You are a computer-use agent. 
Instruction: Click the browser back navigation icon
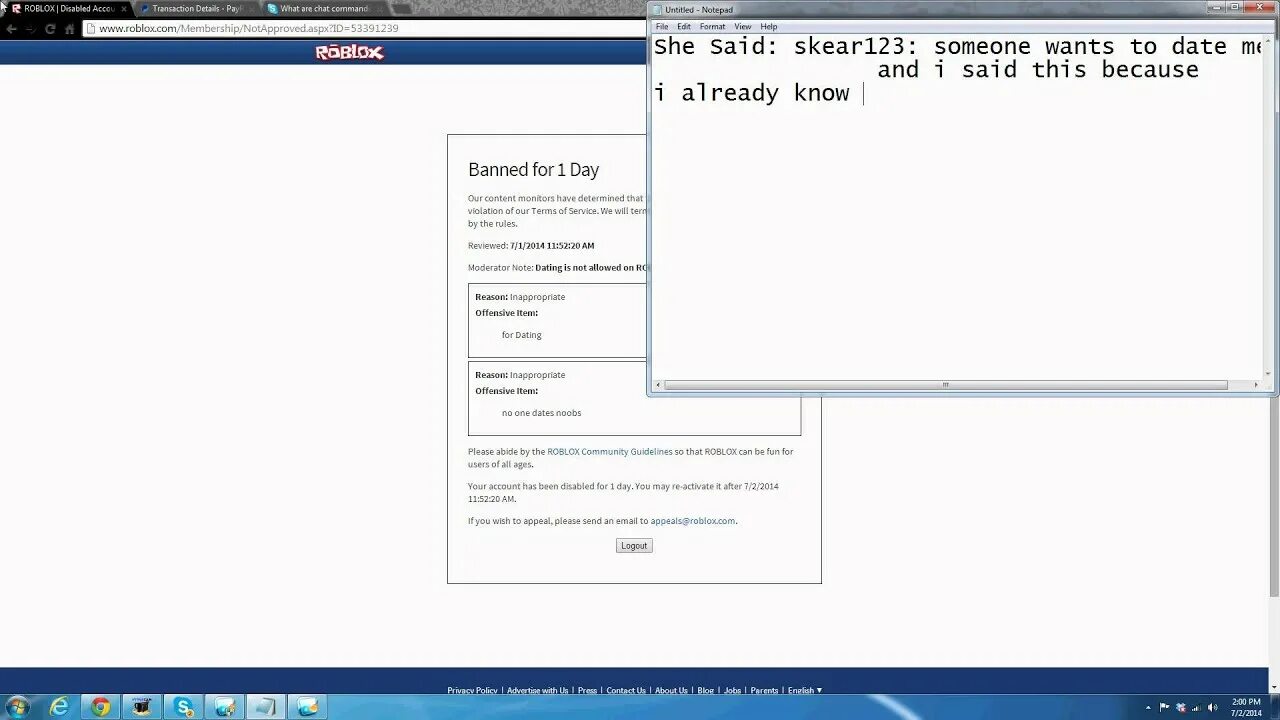[x=11, y=29]
